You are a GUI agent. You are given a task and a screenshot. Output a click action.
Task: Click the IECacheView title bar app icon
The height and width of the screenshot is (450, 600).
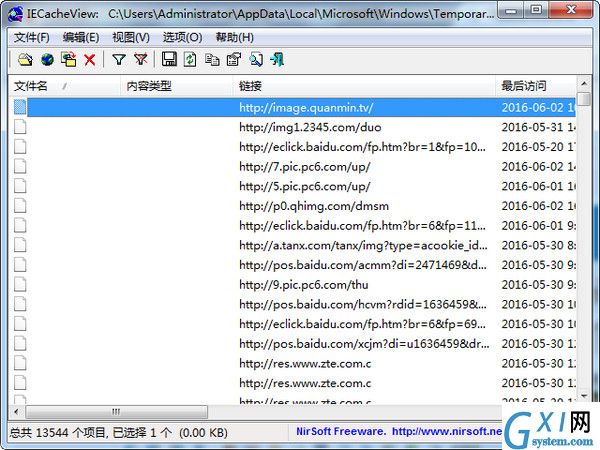(15, 14)
